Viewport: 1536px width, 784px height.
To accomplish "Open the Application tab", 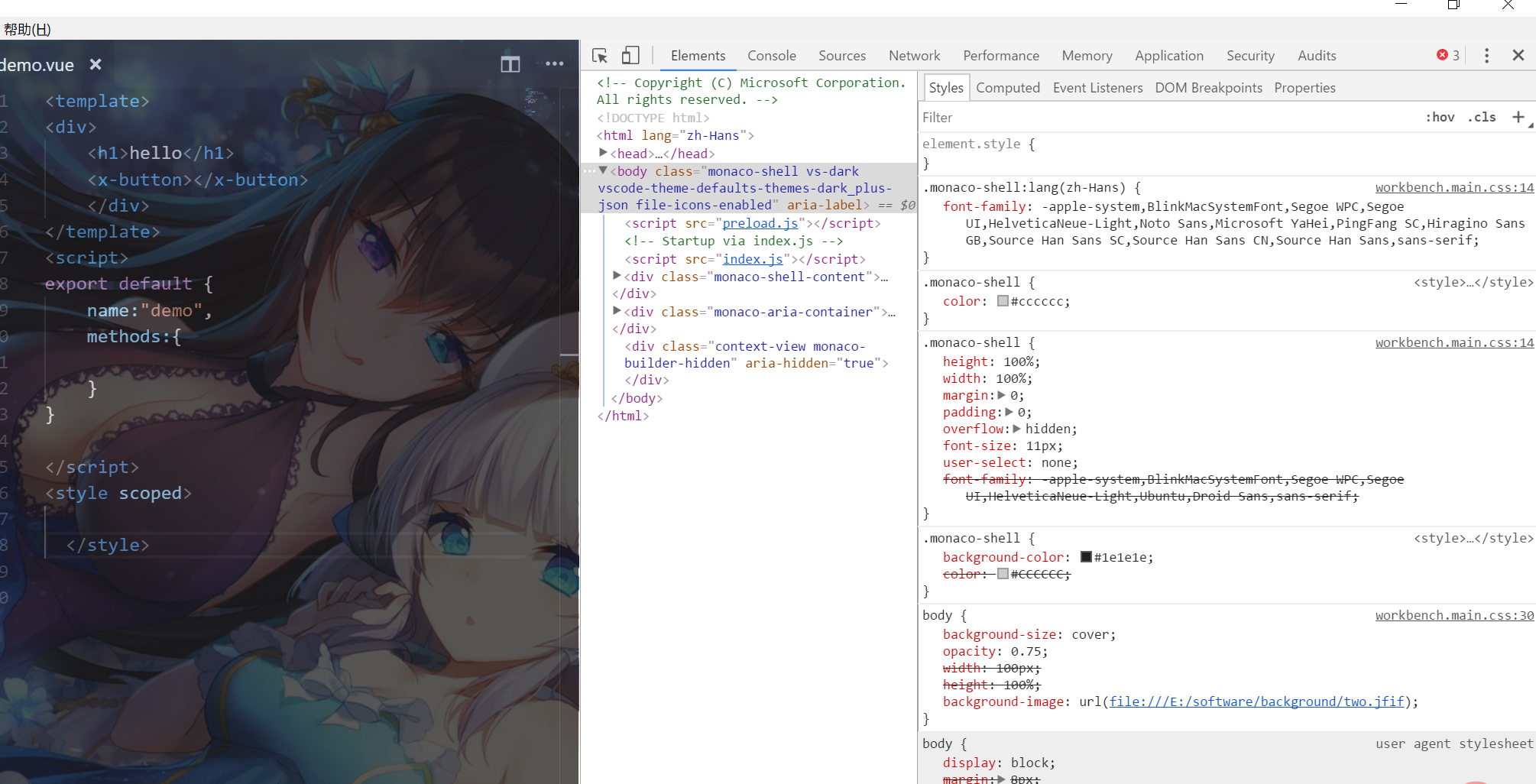I will [x=1169, y=56].
